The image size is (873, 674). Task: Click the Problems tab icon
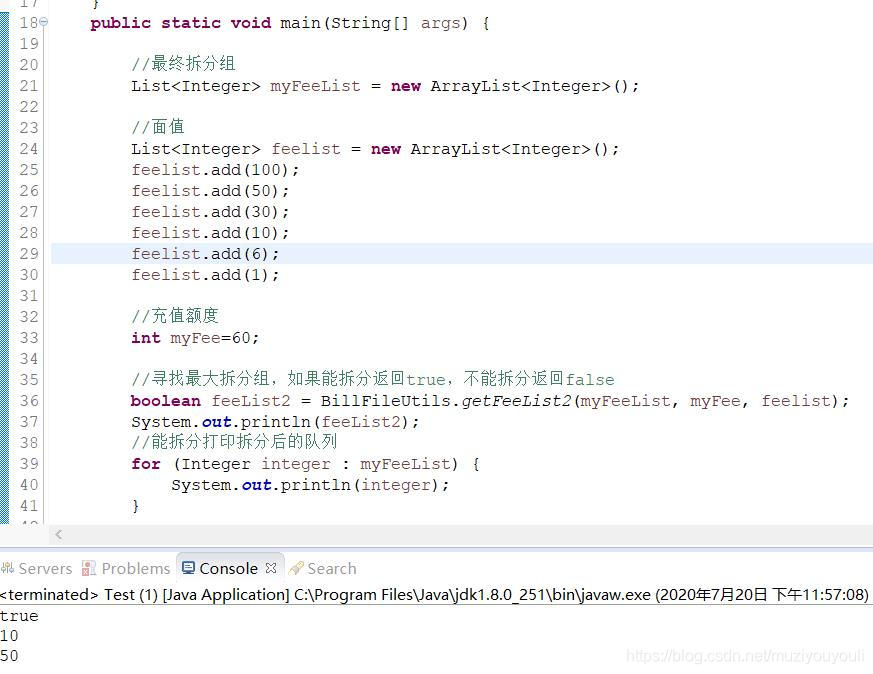[89, 568]
